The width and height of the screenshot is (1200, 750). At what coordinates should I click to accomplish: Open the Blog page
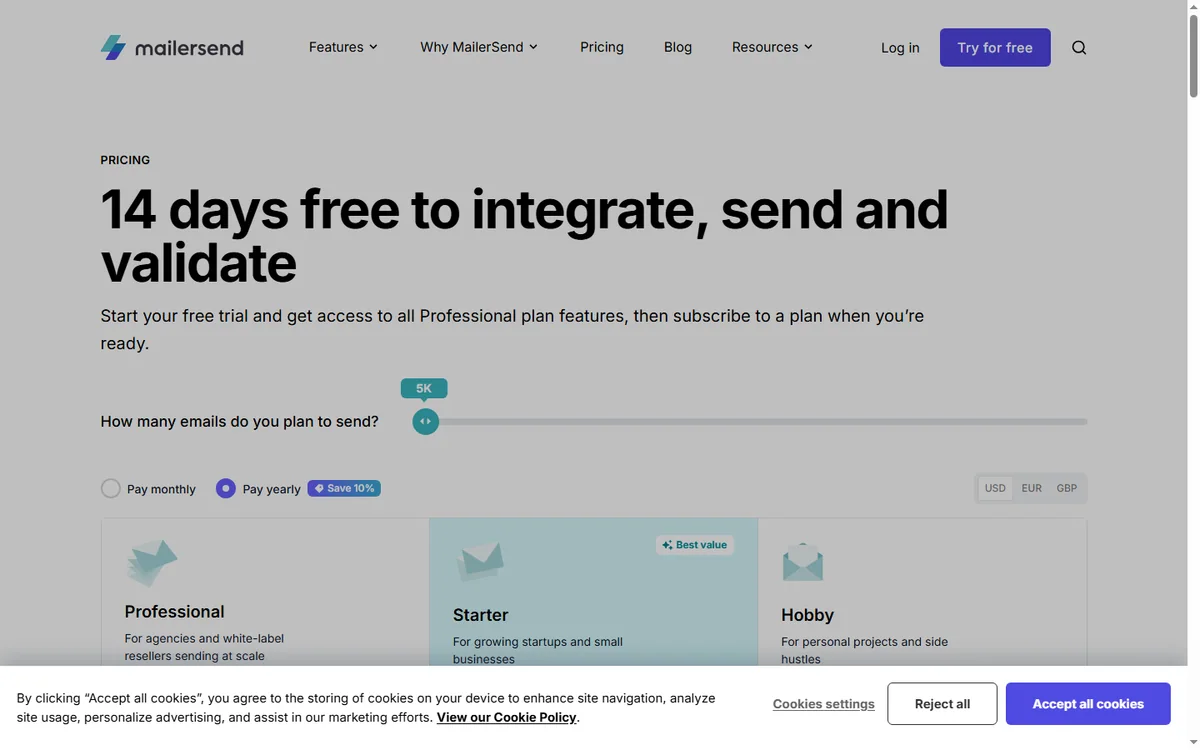tap(678, 47)
